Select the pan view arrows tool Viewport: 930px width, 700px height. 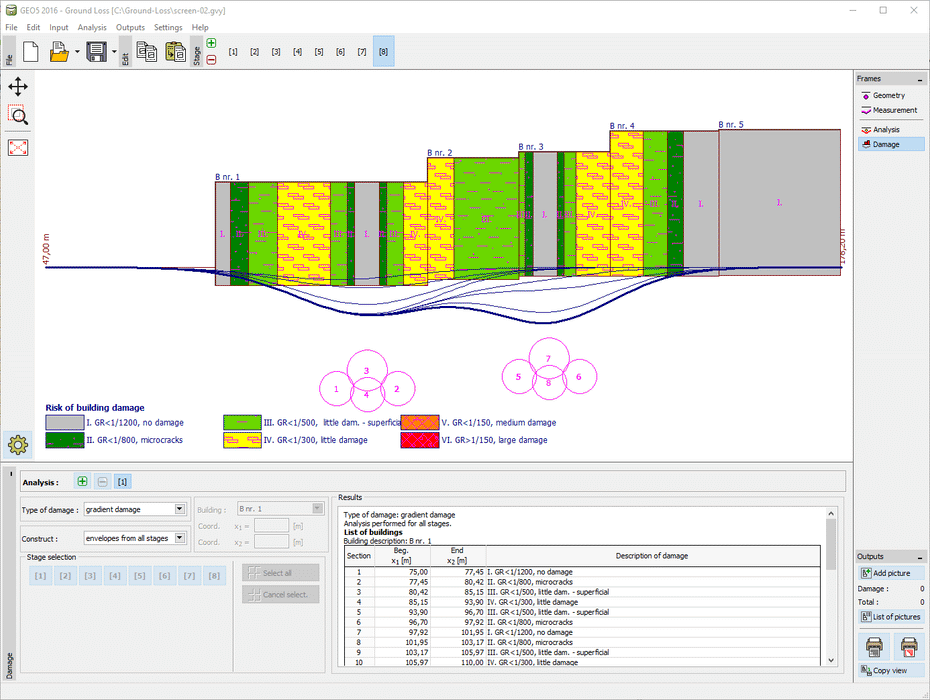18,86
